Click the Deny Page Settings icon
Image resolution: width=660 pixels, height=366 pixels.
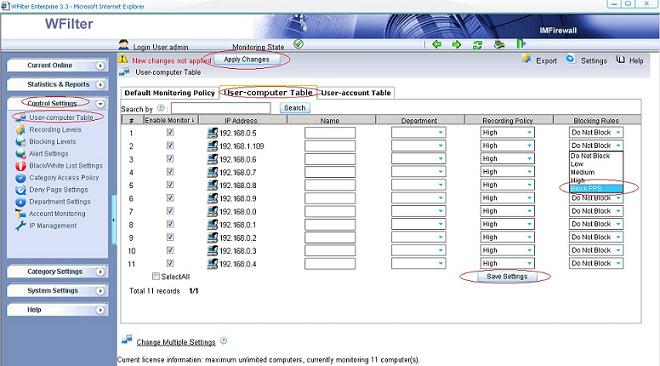21,190
